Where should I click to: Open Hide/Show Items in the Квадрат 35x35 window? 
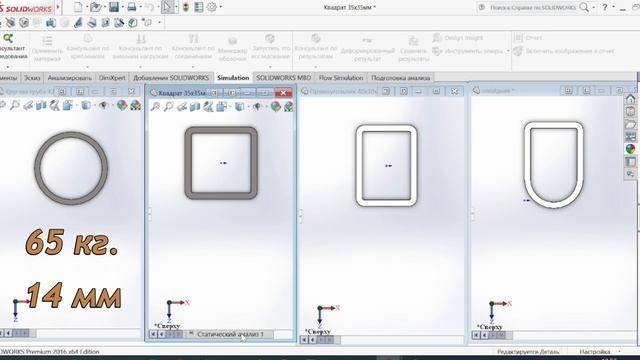pos(257,107)
